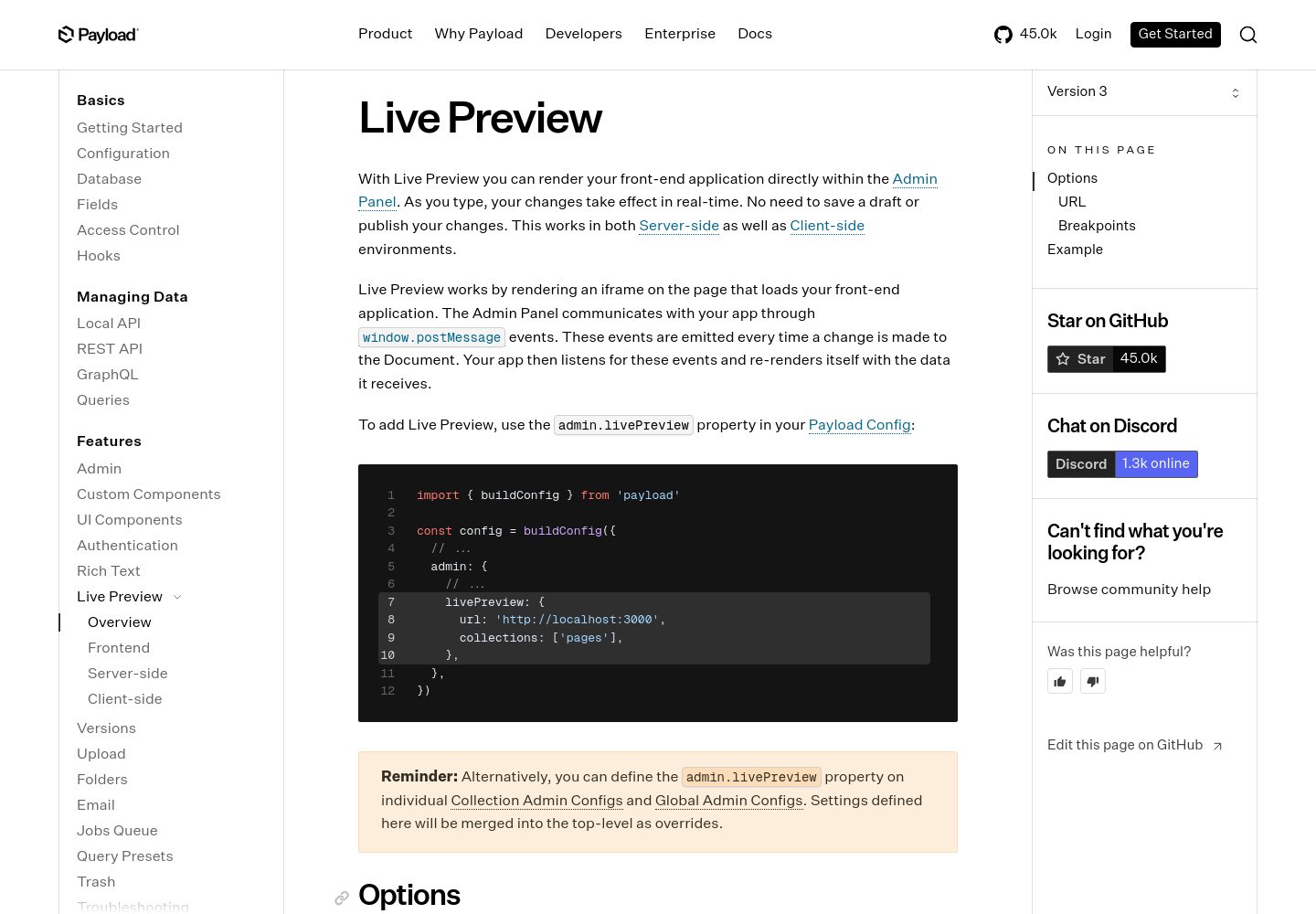Jump to Options in On This Page
1316x914 pixels.
coord(1072,178)
